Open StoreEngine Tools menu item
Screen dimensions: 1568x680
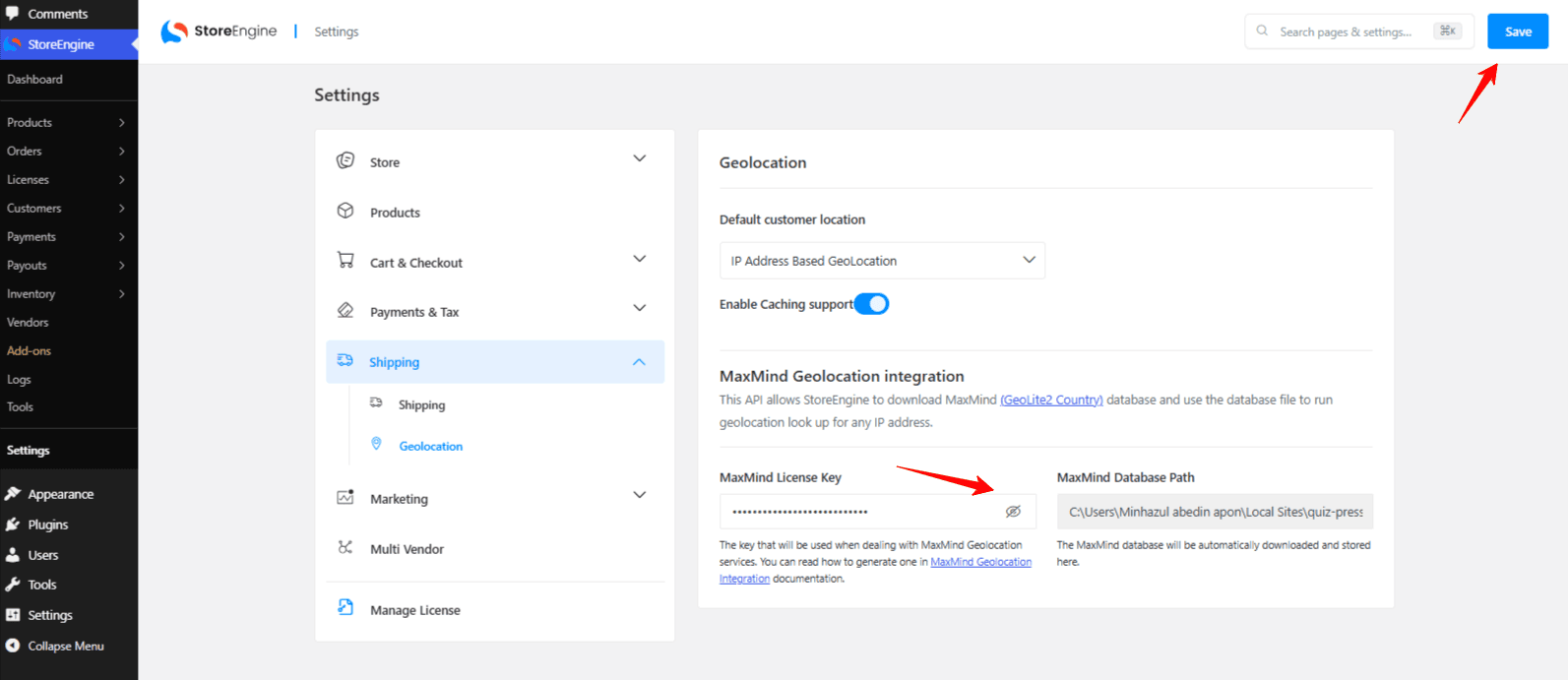tap(20, 406)
